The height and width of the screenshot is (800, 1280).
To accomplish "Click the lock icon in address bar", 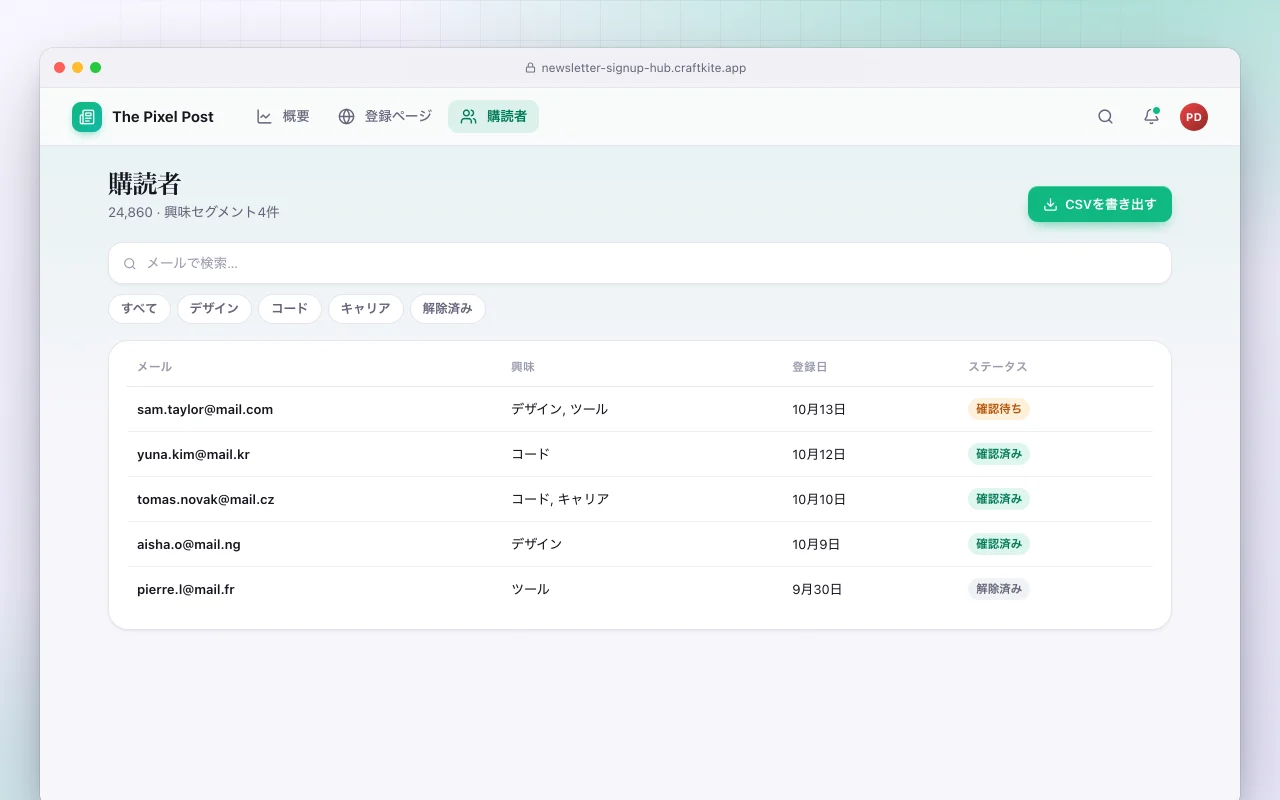I will click(x=531, y=68).
